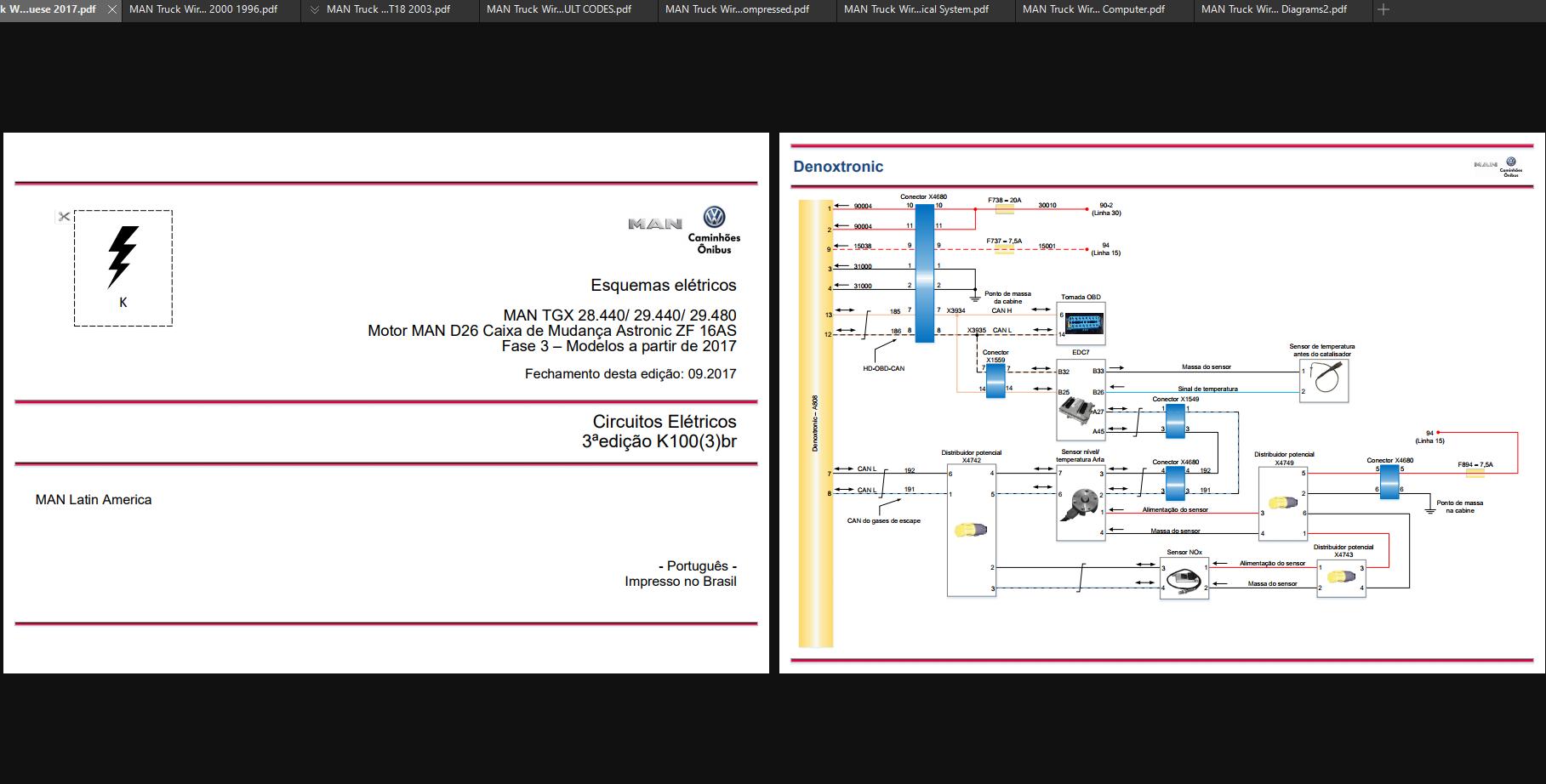The width and height of the screenshot is (1546, 784).
Task: Click the blue Conector X1559 bar
Action: [x=994, y=381]
